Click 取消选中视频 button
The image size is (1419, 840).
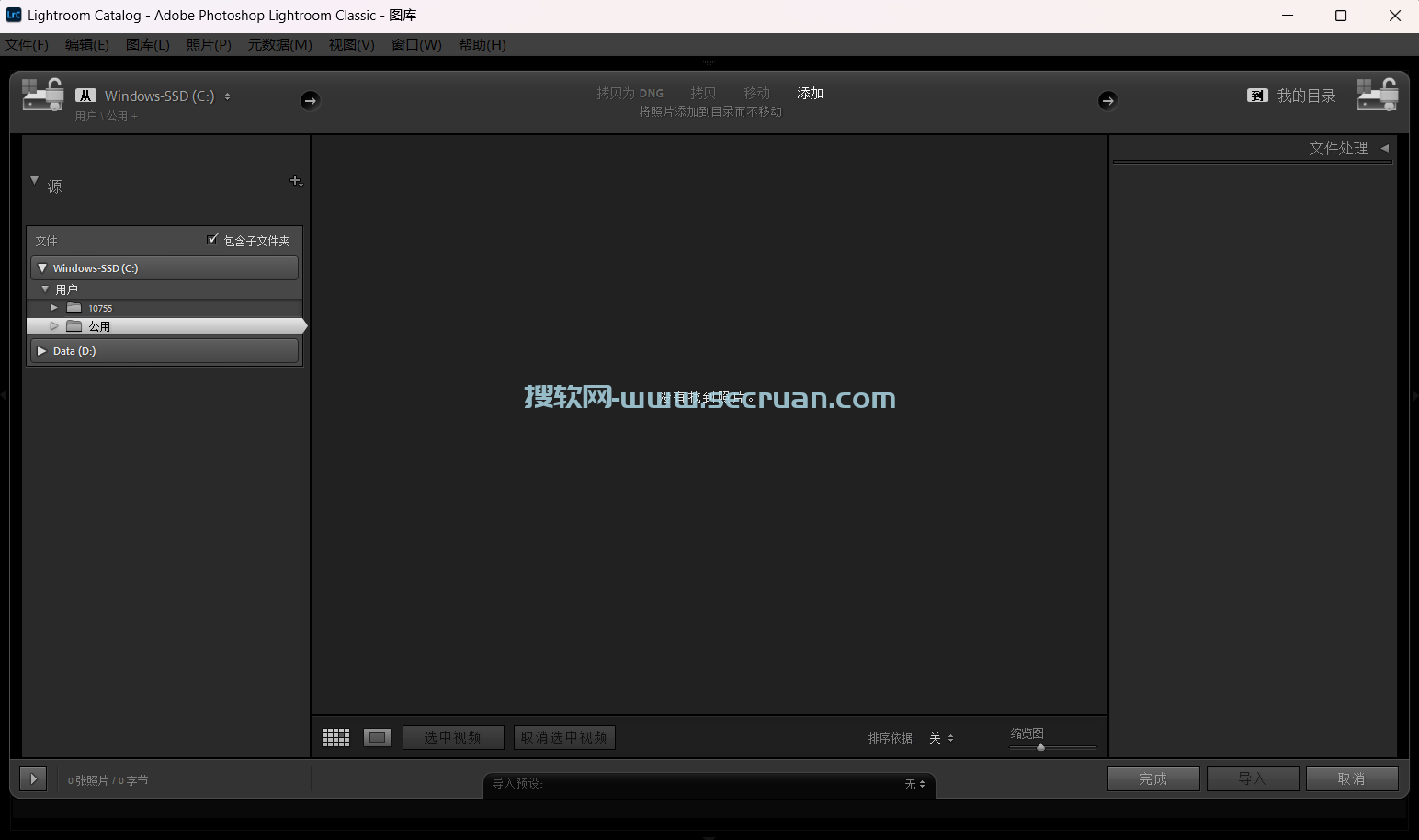click(564, 737)
